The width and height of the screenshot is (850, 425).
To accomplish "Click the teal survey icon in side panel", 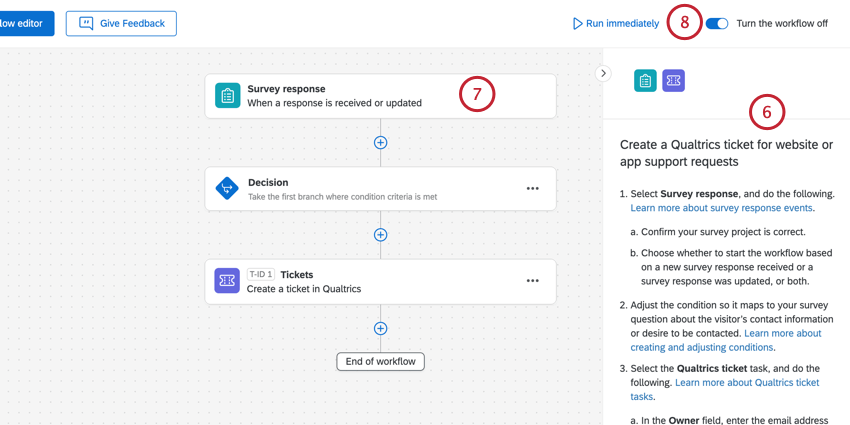I will tap(645, 81).
